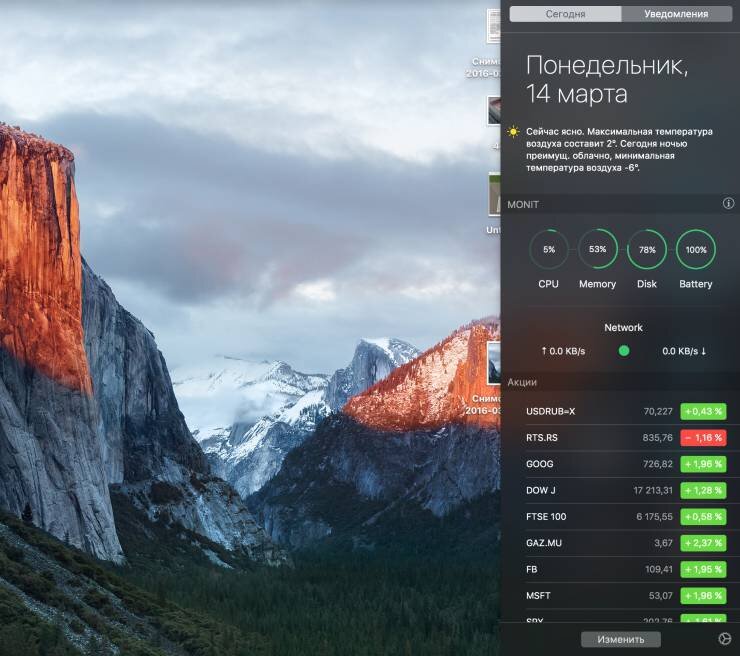The width and height of the screenshot is (740, 656).
Task: Click the Battery 100% ring
Action: pos(696,249)
